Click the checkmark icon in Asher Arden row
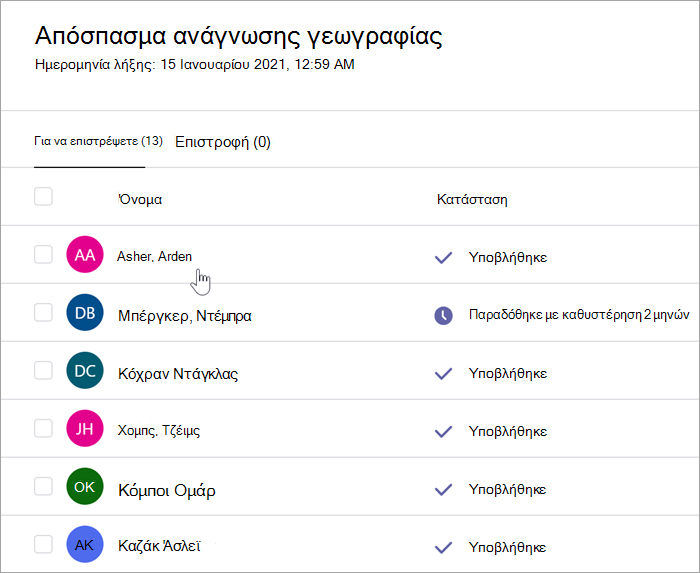The image size is (700, 573). 443,257
